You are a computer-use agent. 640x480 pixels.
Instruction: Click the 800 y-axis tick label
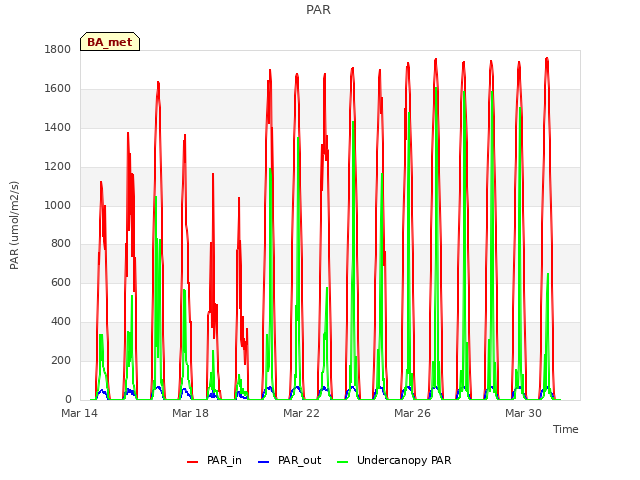coord(61,244)
